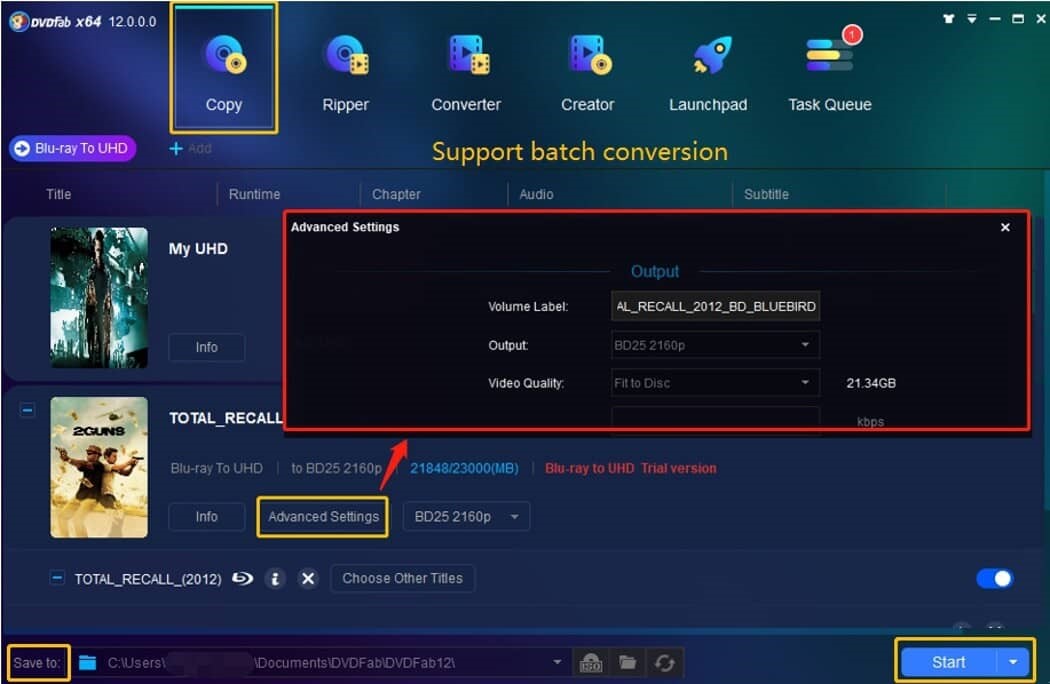Switch to the Copy module

[223, 65]
